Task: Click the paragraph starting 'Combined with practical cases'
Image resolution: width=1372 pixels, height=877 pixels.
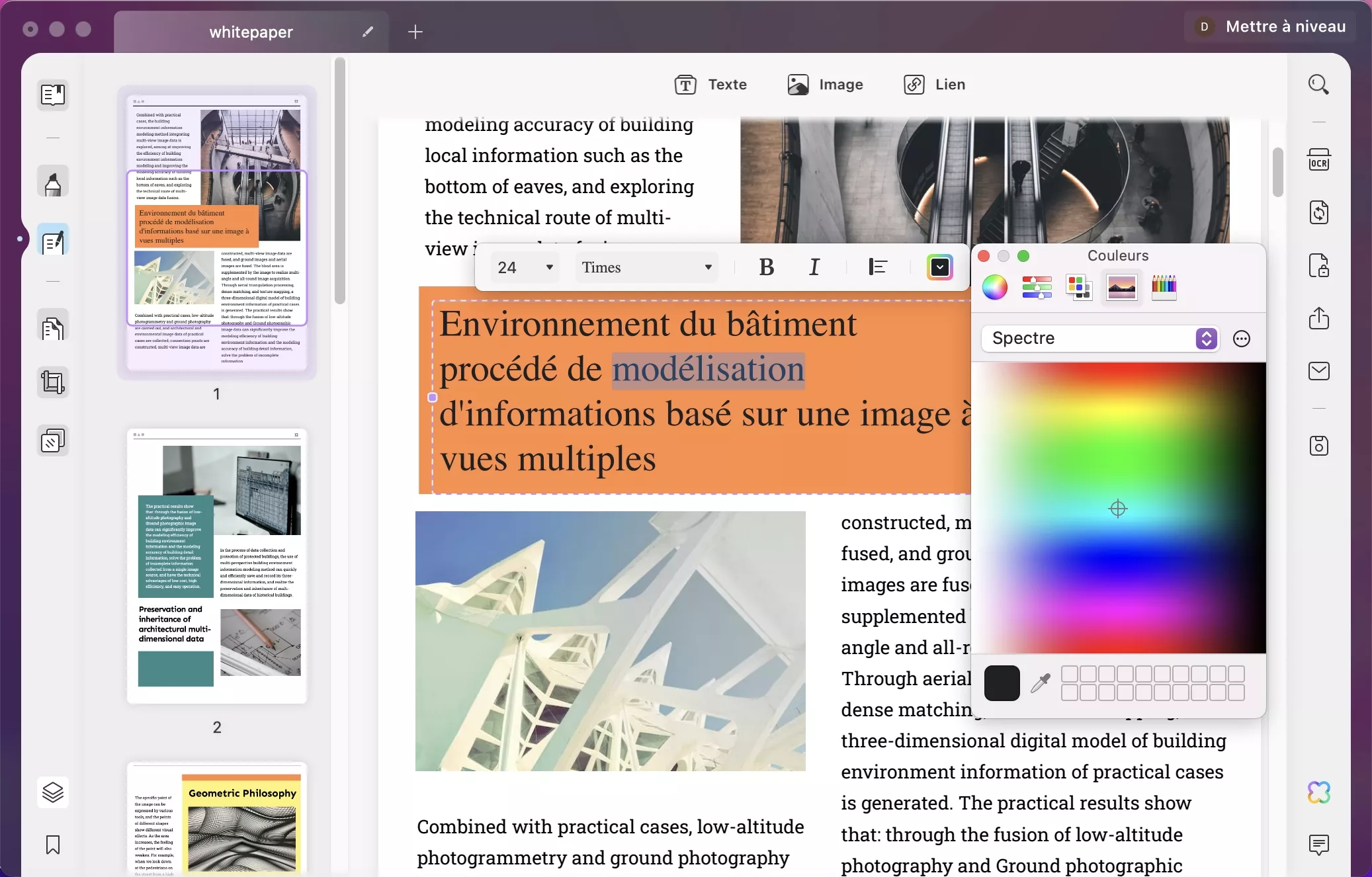Action: point(610,842)
